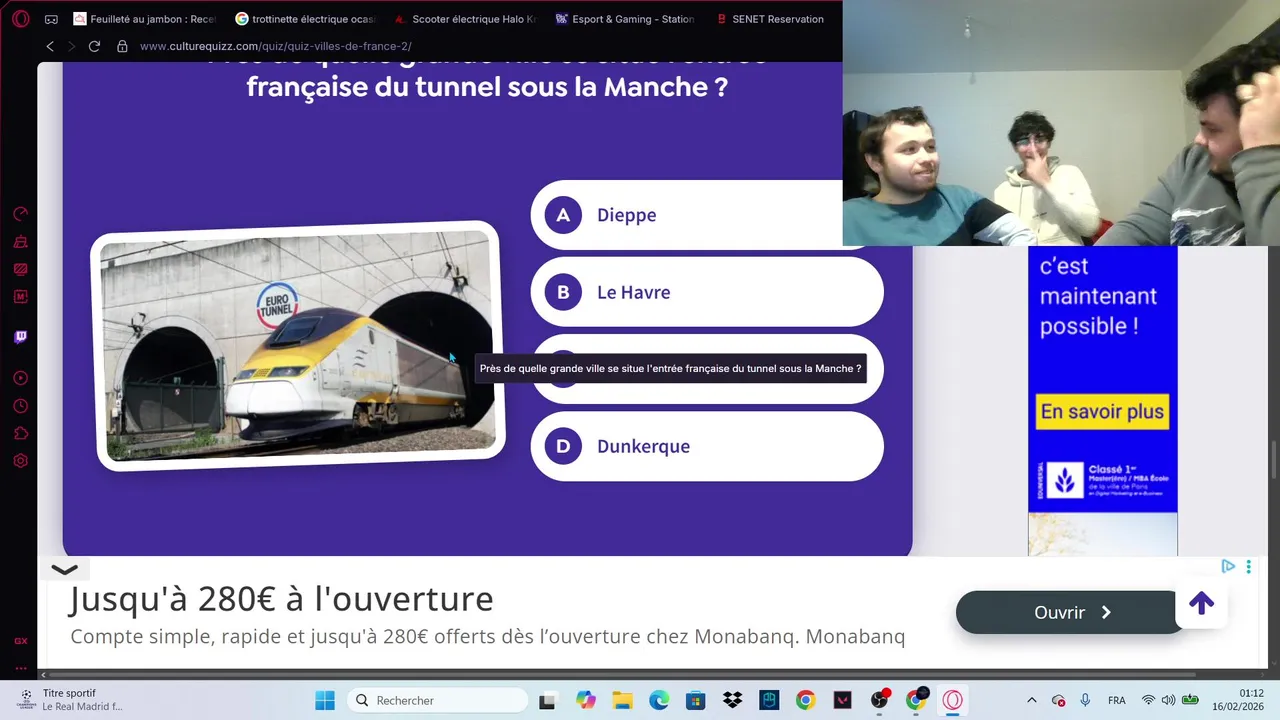The width and height of the screenshot is (1280, 720).
Task: Open GX Cleaner in sidebar
Action: click(20, 242)
